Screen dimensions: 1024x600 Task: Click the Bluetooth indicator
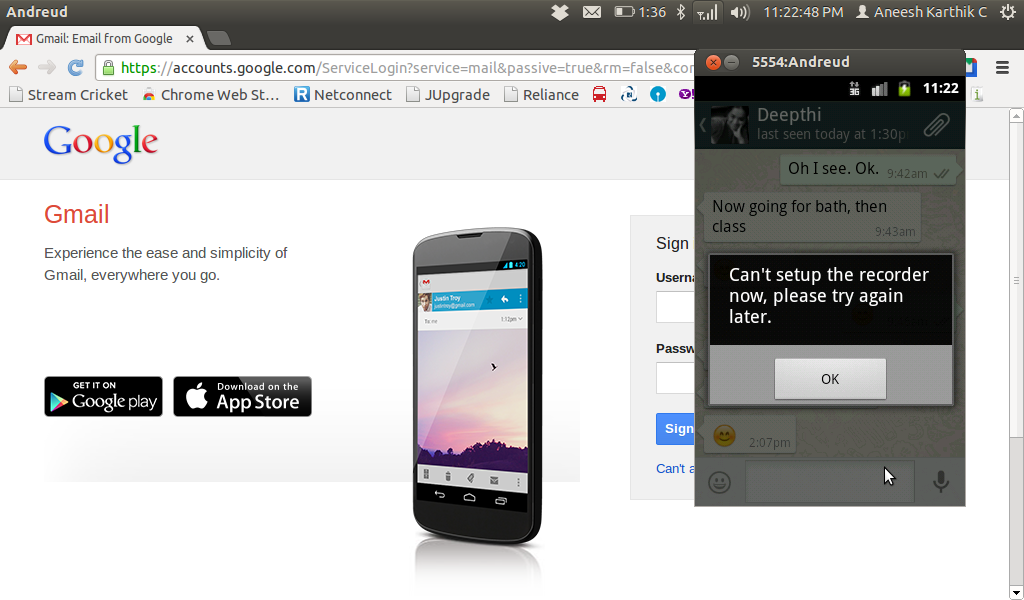(680, 12)
